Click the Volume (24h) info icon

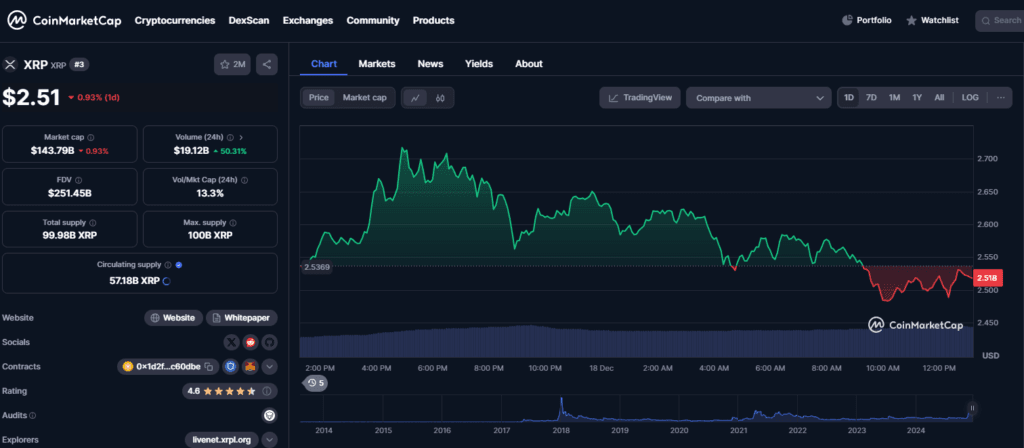point(230,138)
